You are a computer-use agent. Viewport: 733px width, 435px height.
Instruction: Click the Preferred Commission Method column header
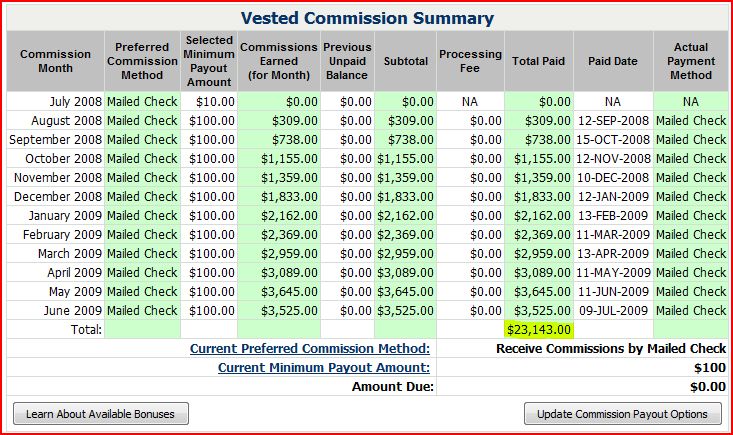[x=142, y=61]
